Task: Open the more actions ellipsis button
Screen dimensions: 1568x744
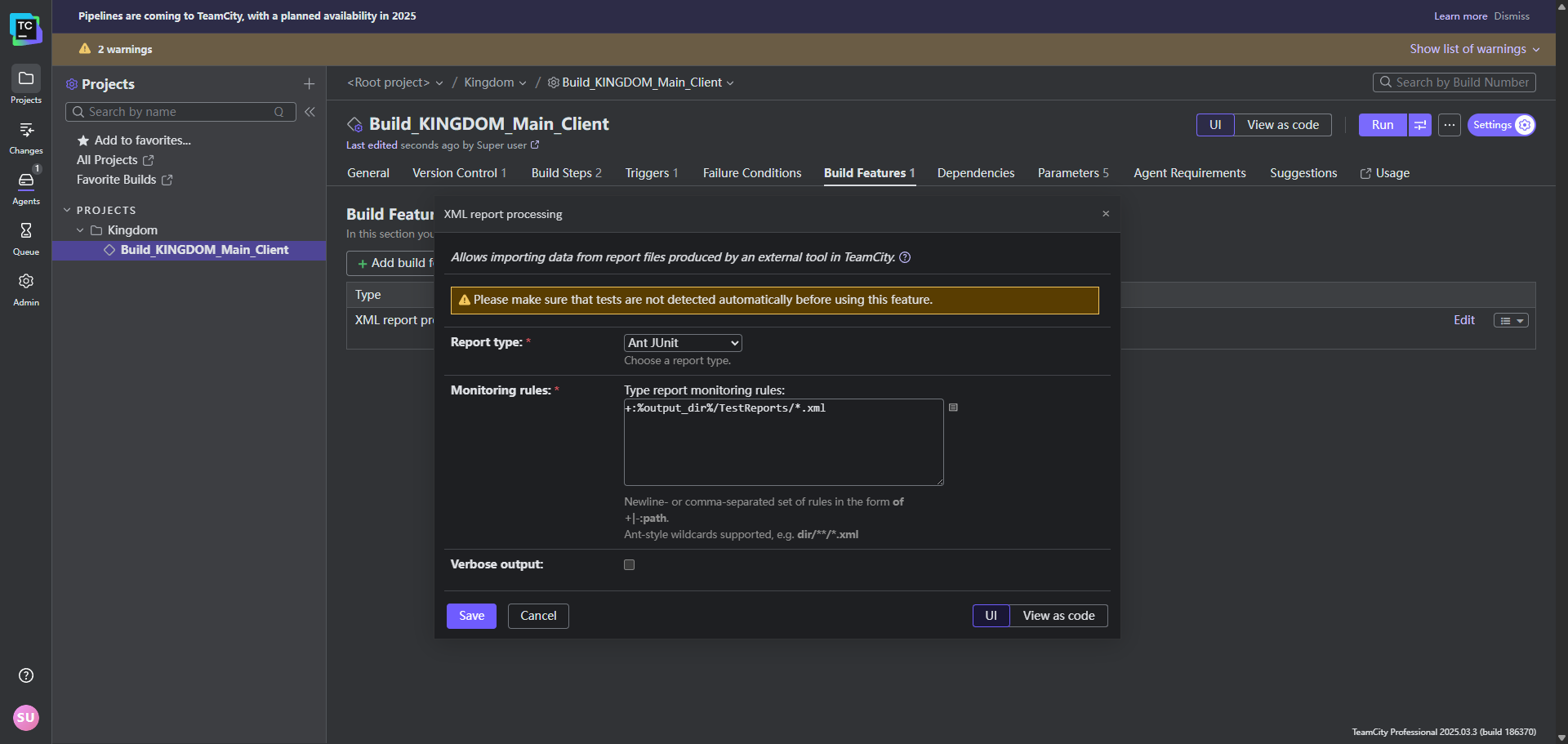Action: click(1450, 125)
